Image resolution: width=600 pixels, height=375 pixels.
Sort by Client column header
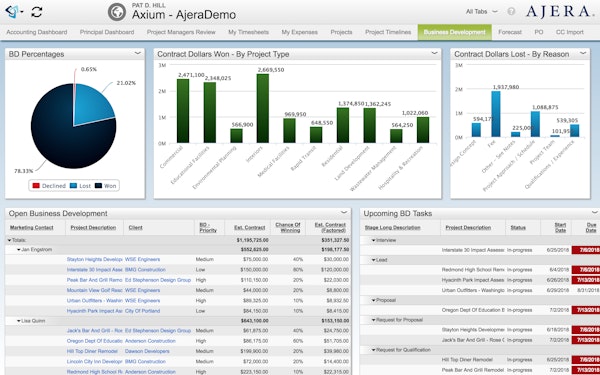tap(135, 227)
